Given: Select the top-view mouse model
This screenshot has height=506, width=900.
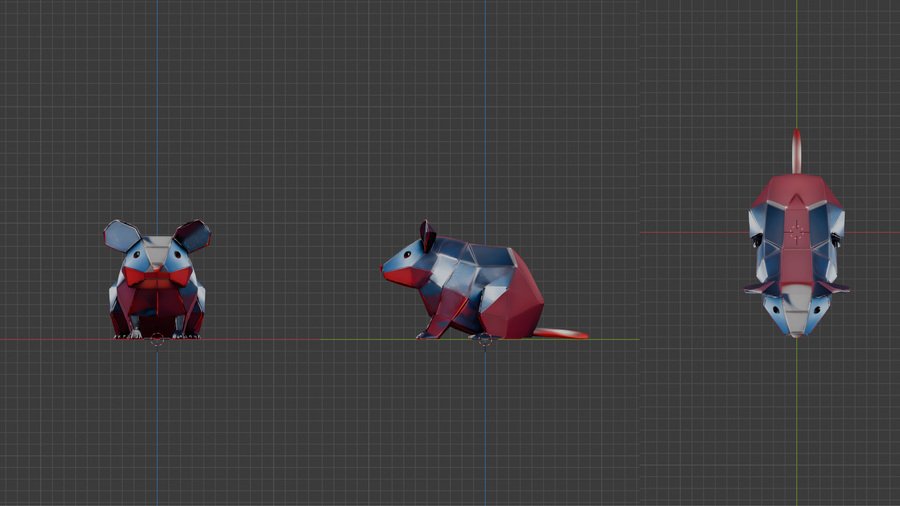Looking at the screenshot, I should coord(796,233).
